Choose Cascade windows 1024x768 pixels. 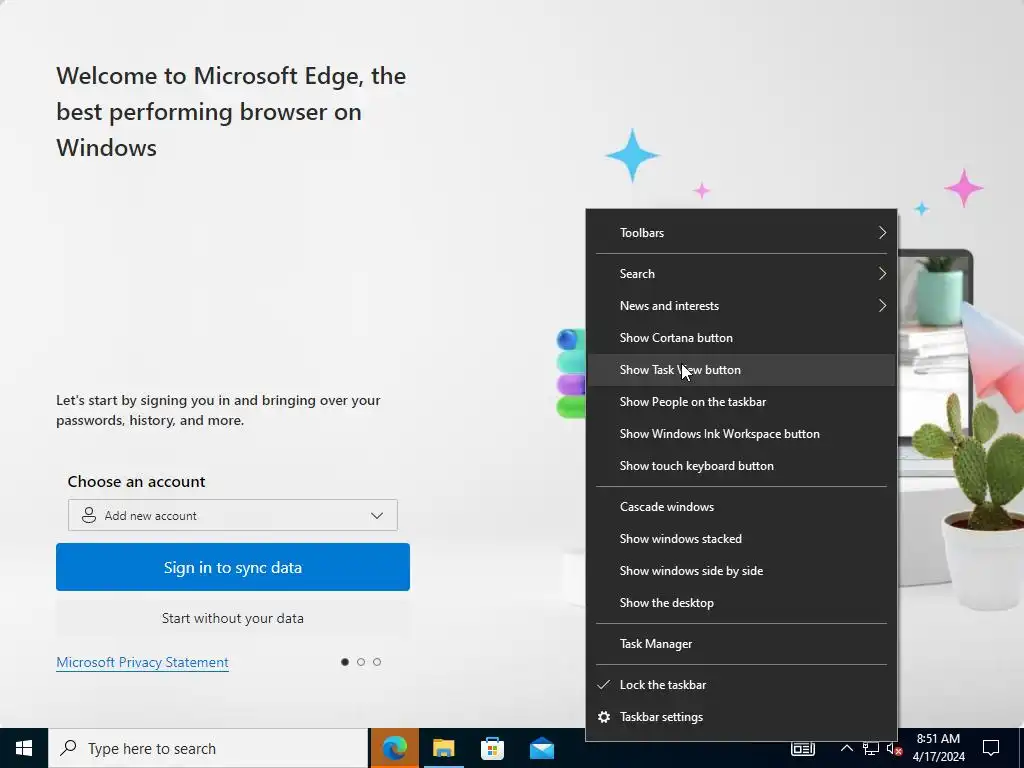(x=741, y=507)
